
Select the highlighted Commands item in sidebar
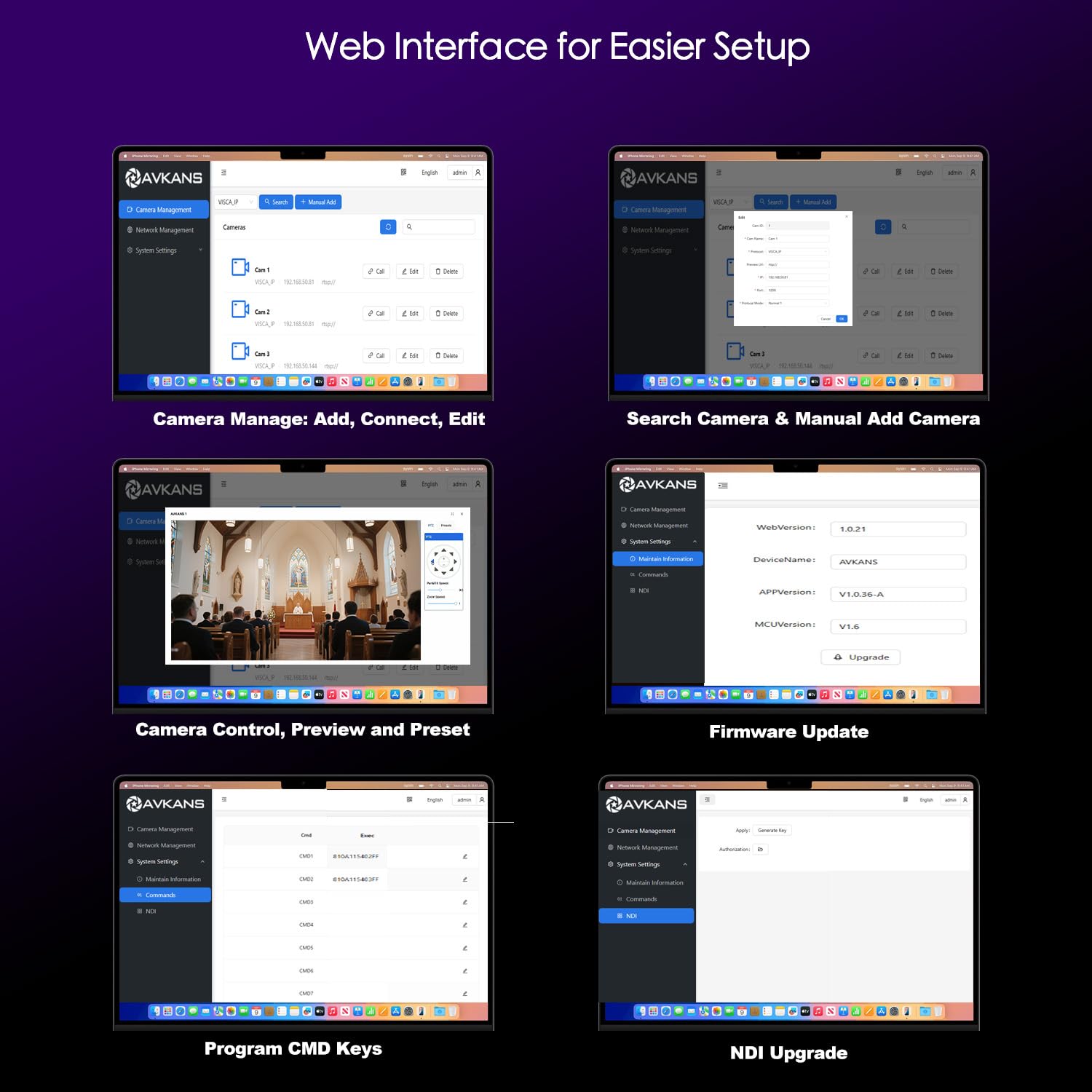coord(165,895)
